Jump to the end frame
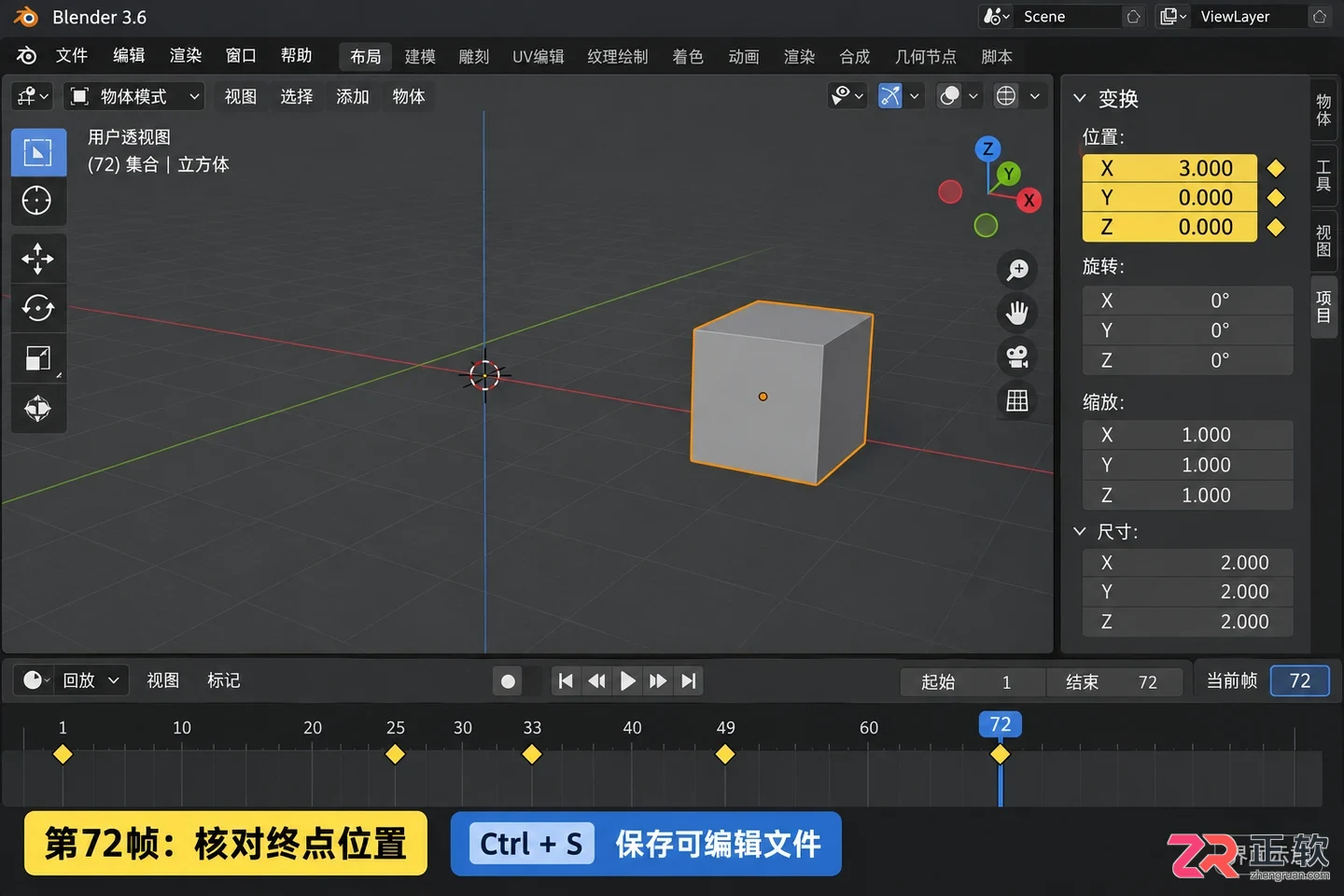1344x896 pixels. tap(689, 681)
